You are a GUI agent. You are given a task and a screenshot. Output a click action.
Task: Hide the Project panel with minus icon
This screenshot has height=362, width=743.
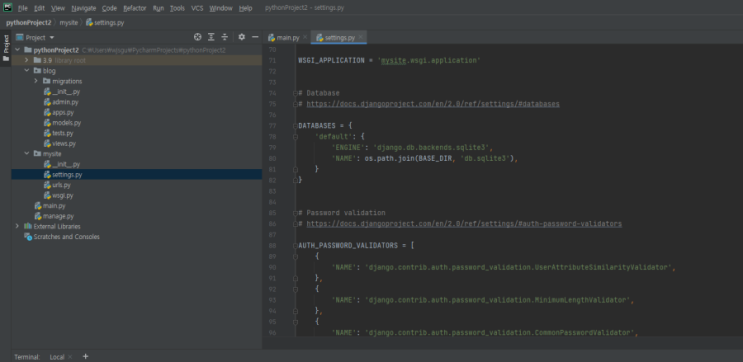click(255, 37)
